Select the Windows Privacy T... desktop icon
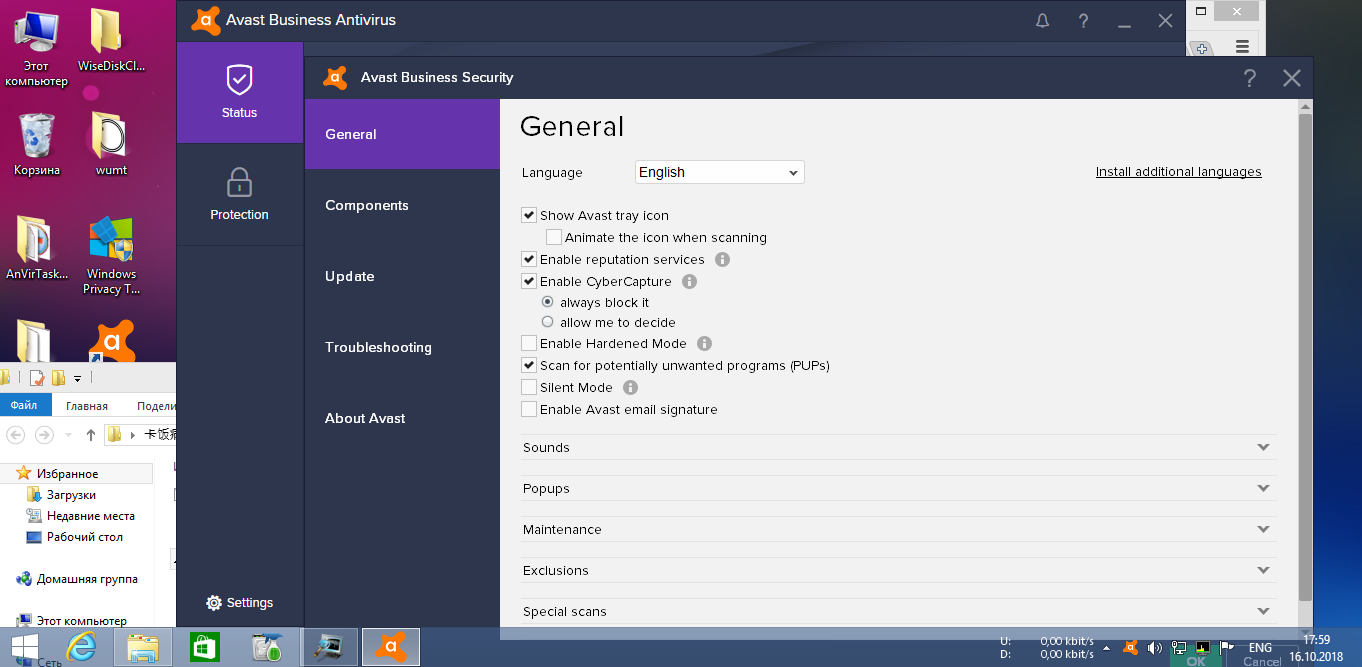The image size is (1362, 667). [x=111, y=256]
